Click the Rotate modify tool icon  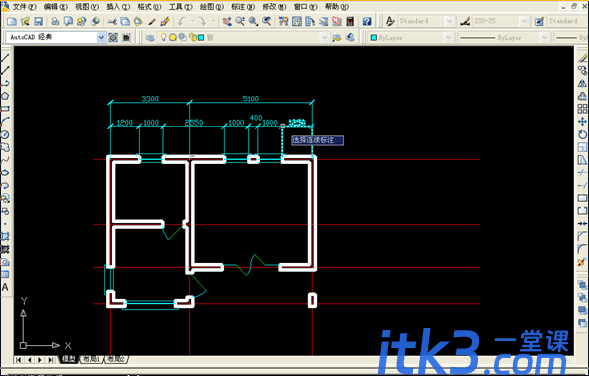pyautogui.click(x=582, y=134)
